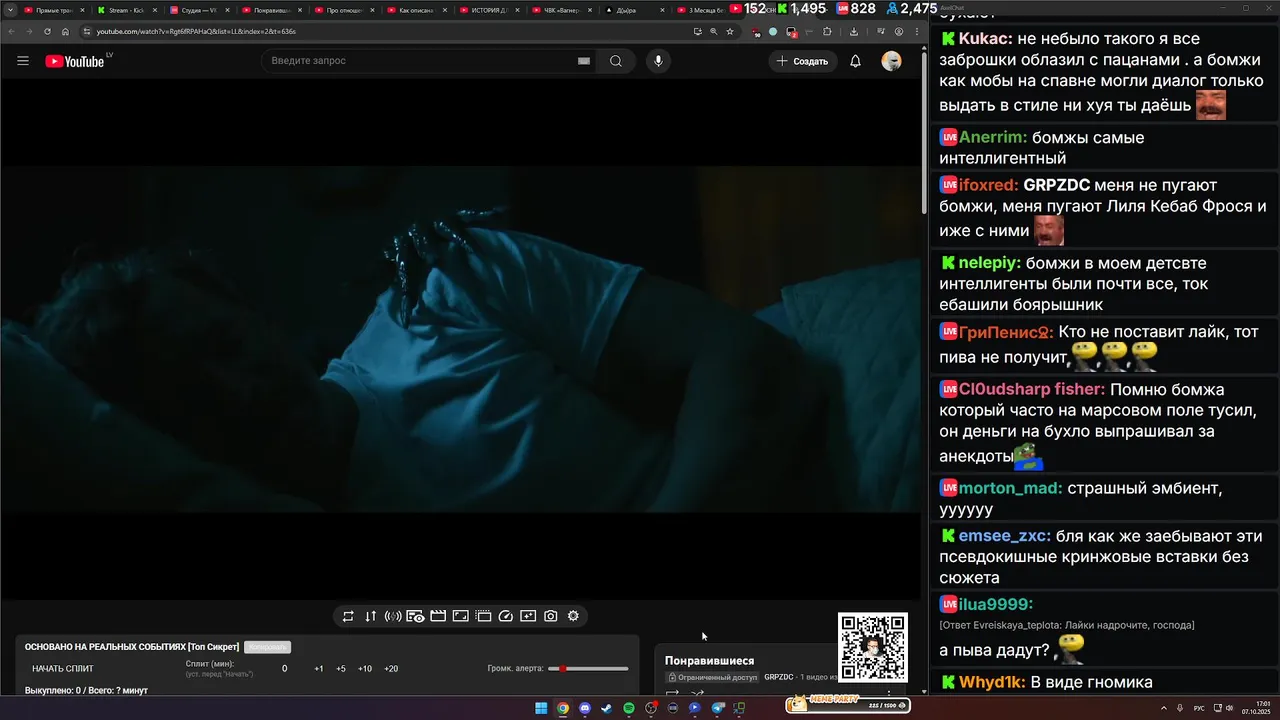The image size is (1280, 720).
Task: Open Steam from the taskbar
Action: 607,708
